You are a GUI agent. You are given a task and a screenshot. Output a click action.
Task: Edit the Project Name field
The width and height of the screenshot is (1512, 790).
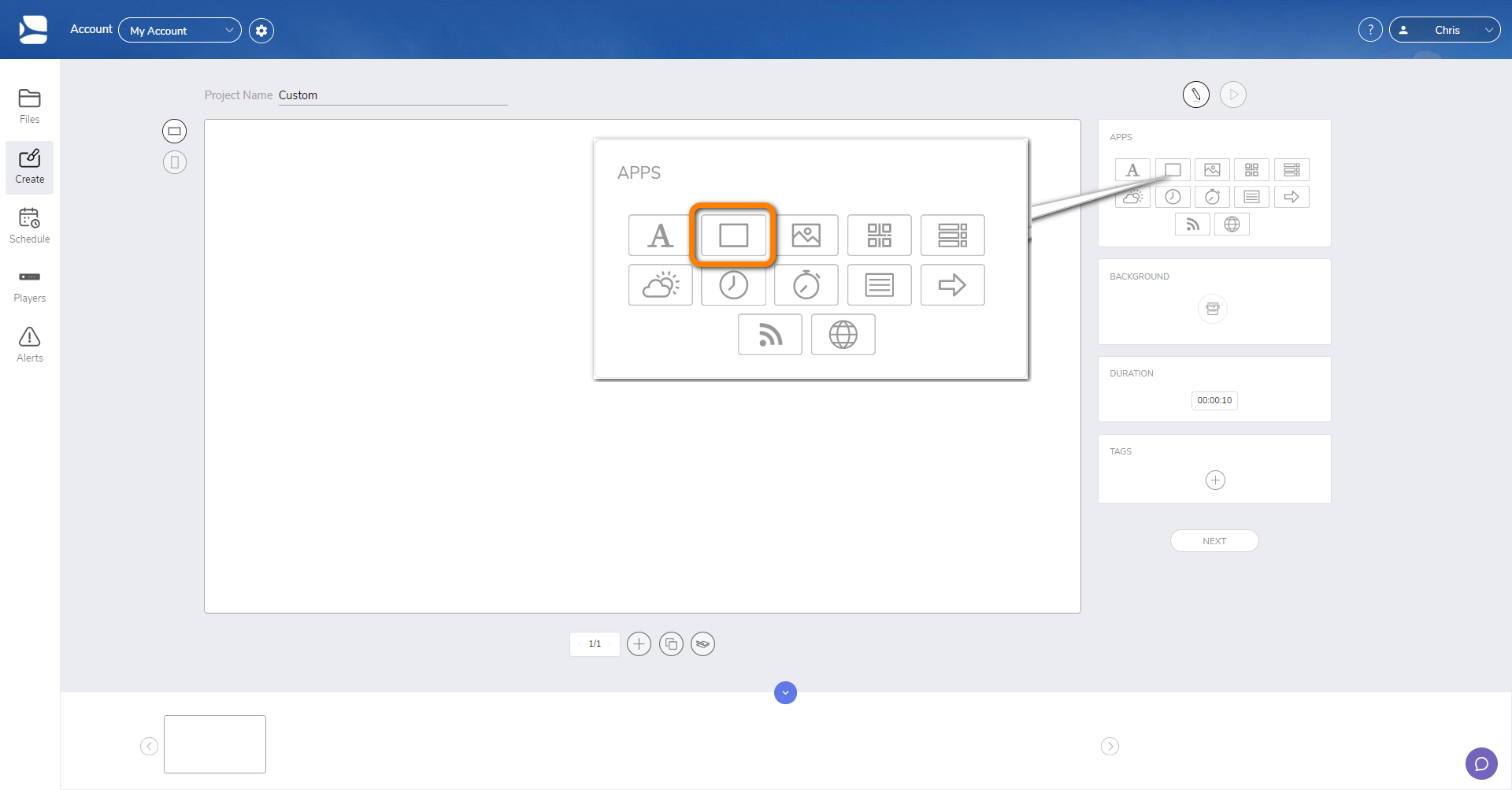[393, 95]
